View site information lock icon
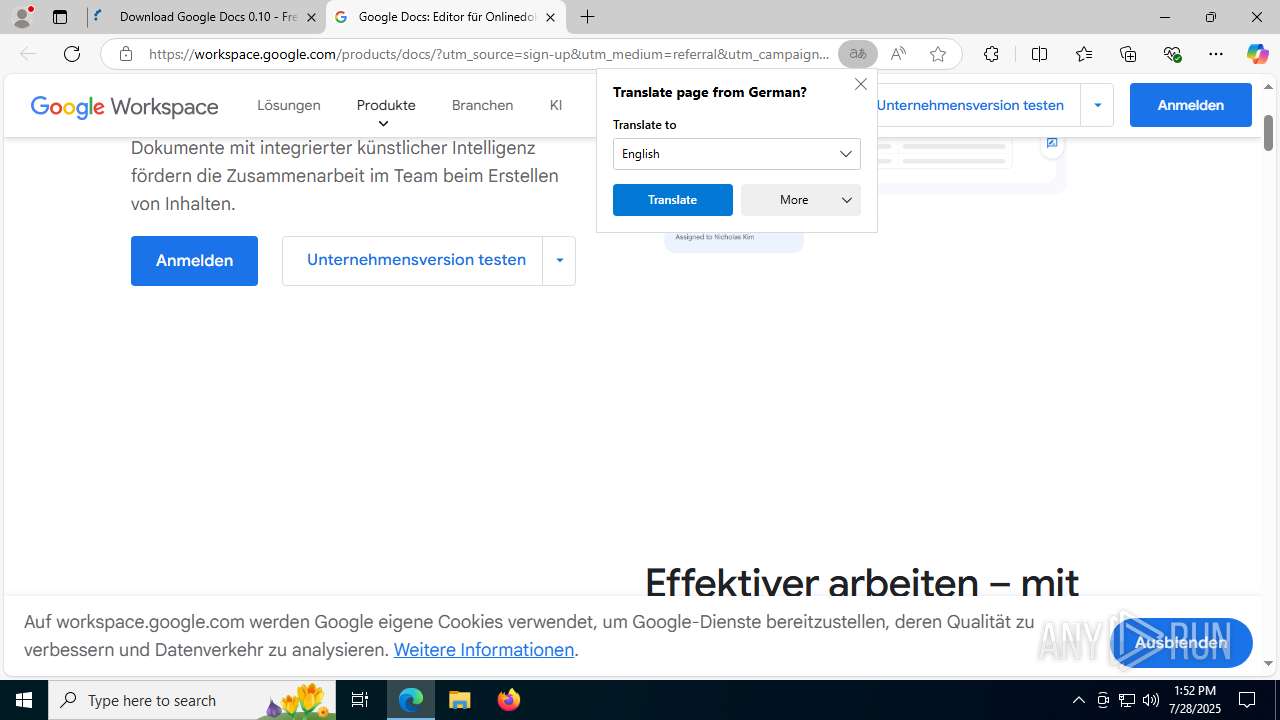 [125, 54]
